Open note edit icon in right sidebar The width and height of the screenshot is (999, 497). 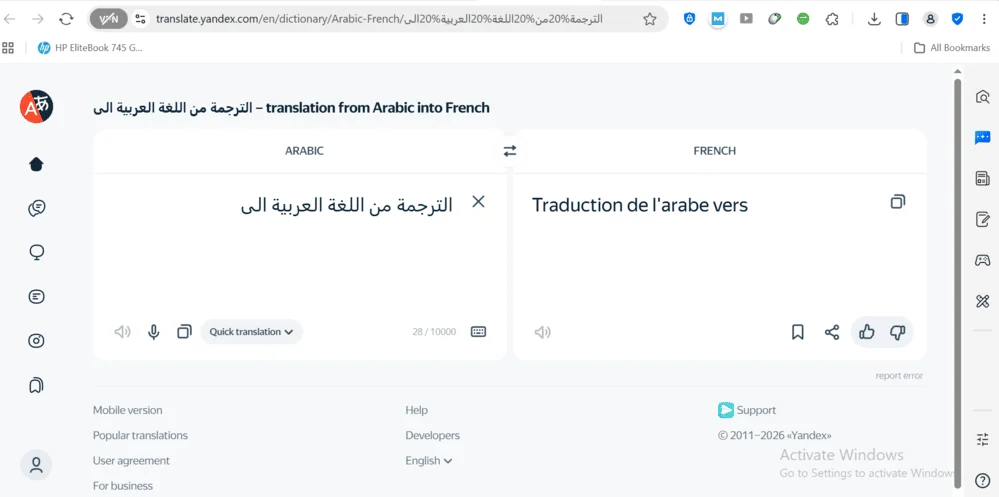coord(982,220)
